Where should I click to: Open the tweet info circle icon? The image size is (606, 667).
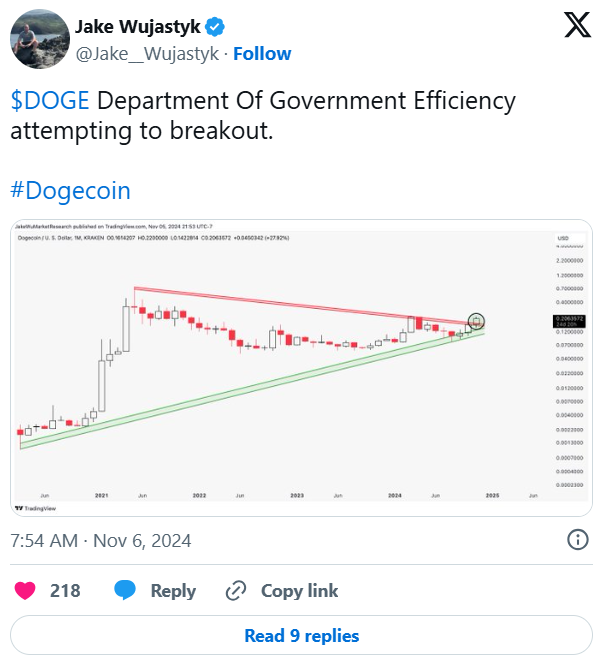click(578, 540)
